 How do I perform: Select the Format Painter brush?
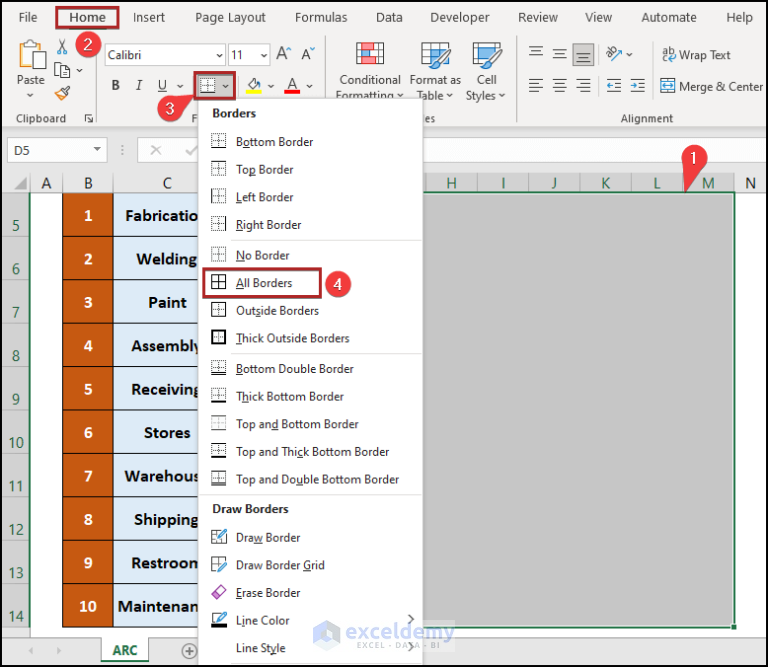tap(62, 93)
